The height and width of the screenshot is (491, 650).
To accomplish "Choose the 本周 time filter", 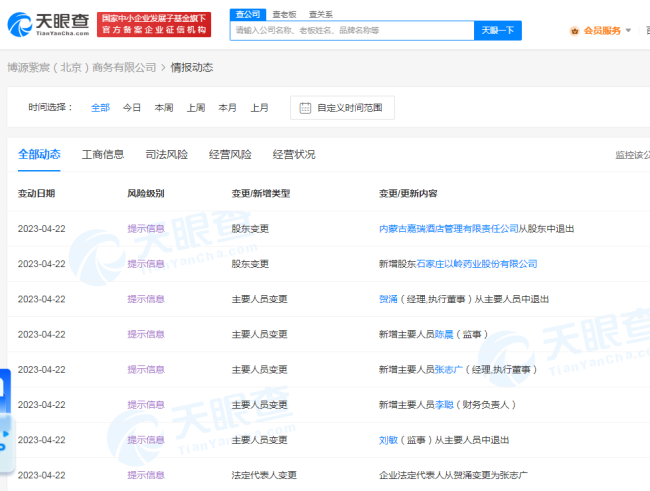I will coord(164,108).
